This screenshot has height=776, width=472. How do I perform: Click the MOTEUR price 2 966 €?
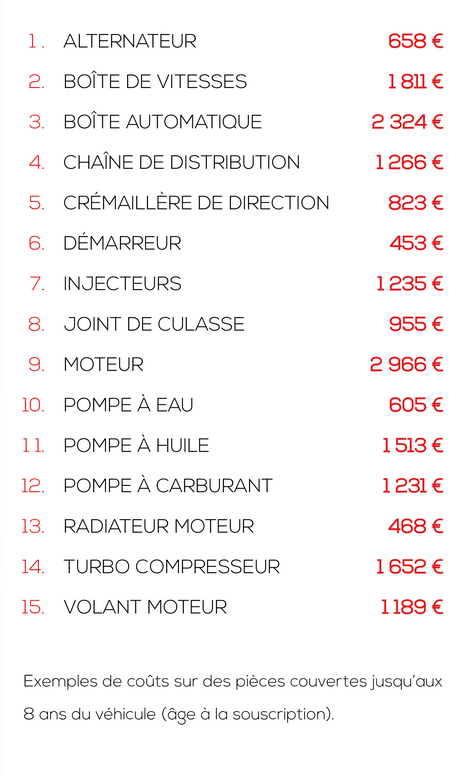[x=406, y=365]
